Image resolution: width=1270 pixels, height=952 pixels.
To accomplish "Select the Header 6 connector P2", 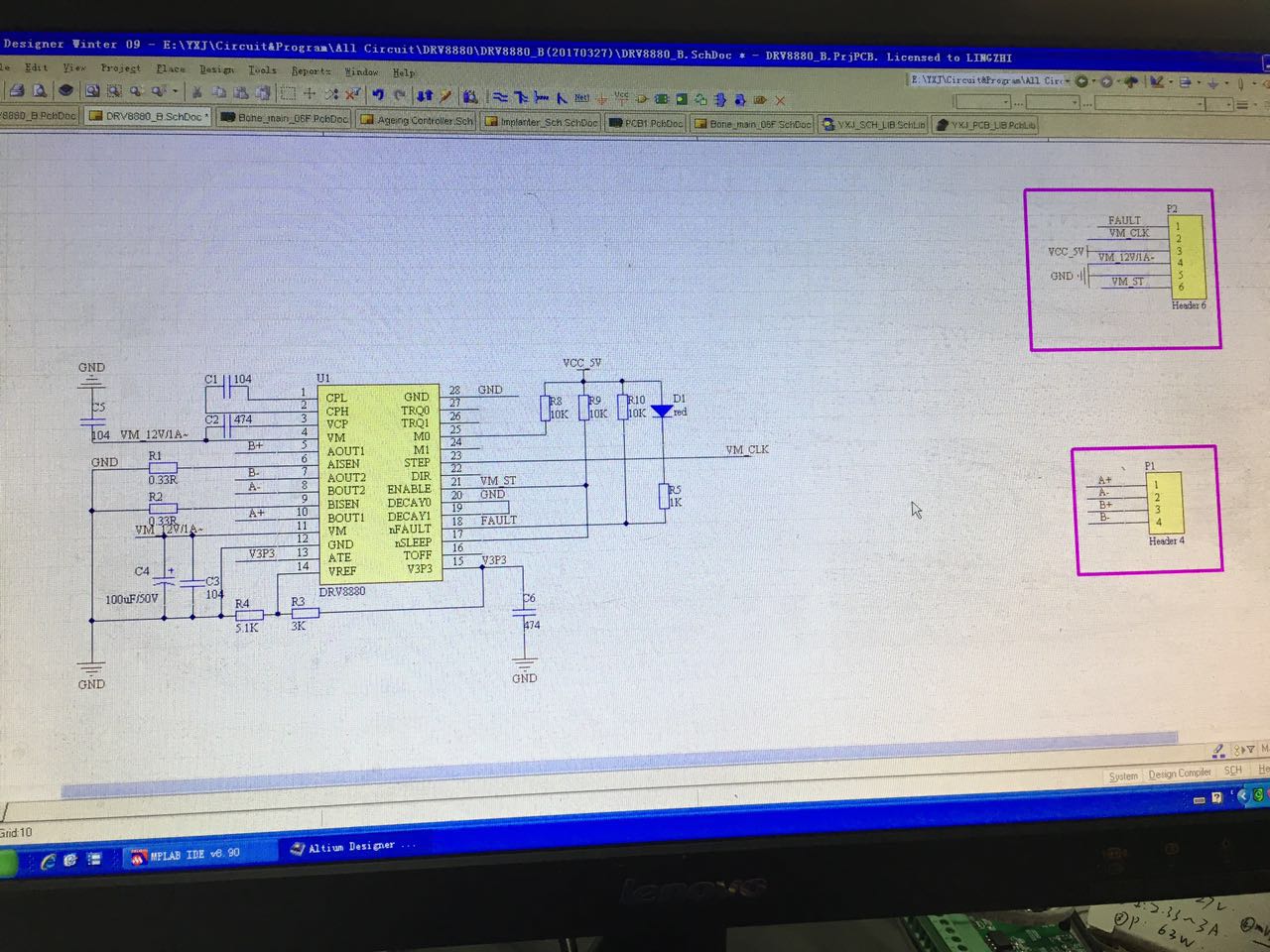I will (1188, 258).
